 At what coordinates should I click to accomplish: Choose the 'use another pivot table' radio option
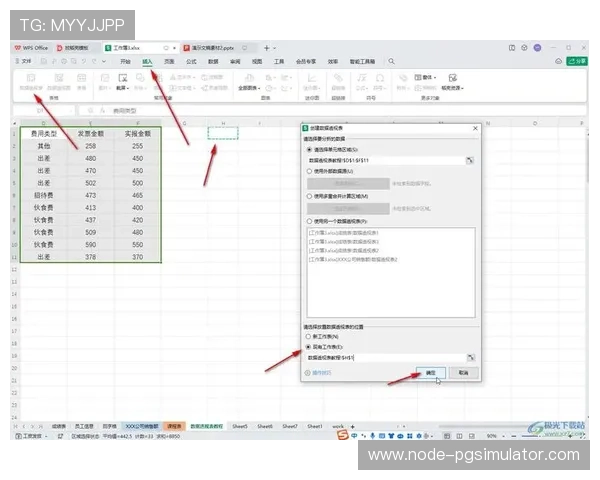click(x=309, y=221)
